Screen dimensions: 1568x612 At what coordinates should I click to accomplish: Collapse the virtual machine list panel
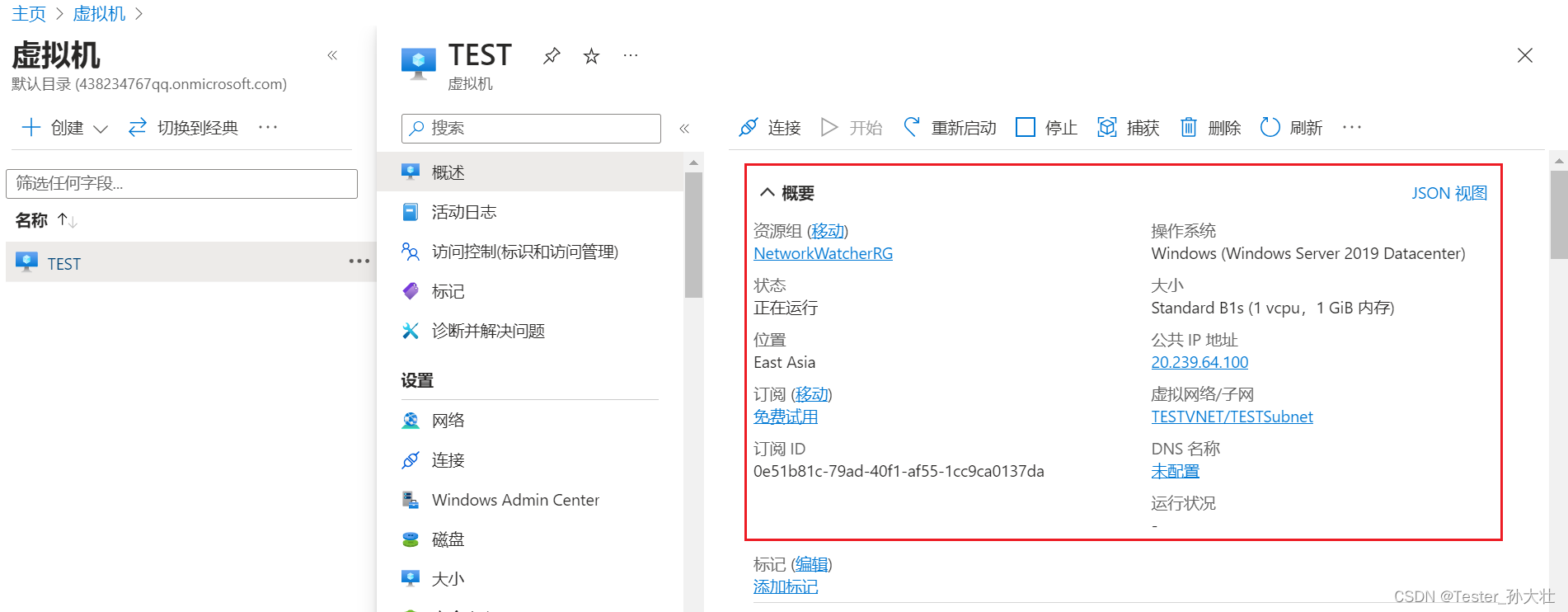point(332,55)
